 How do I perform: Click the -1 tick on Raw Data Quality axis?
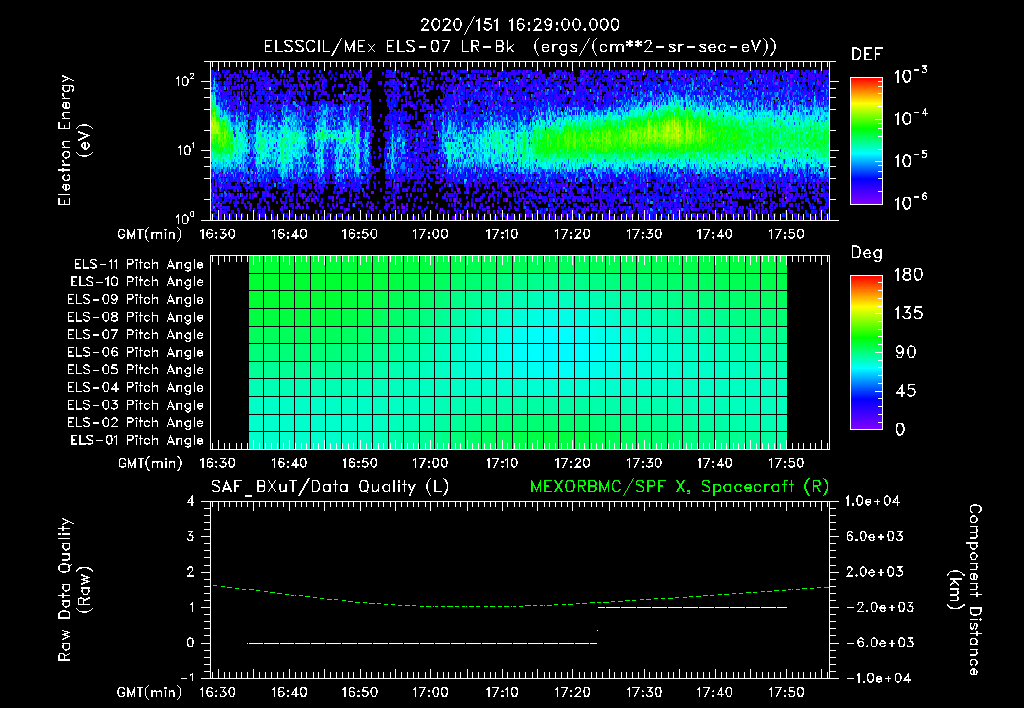[187, 677]
